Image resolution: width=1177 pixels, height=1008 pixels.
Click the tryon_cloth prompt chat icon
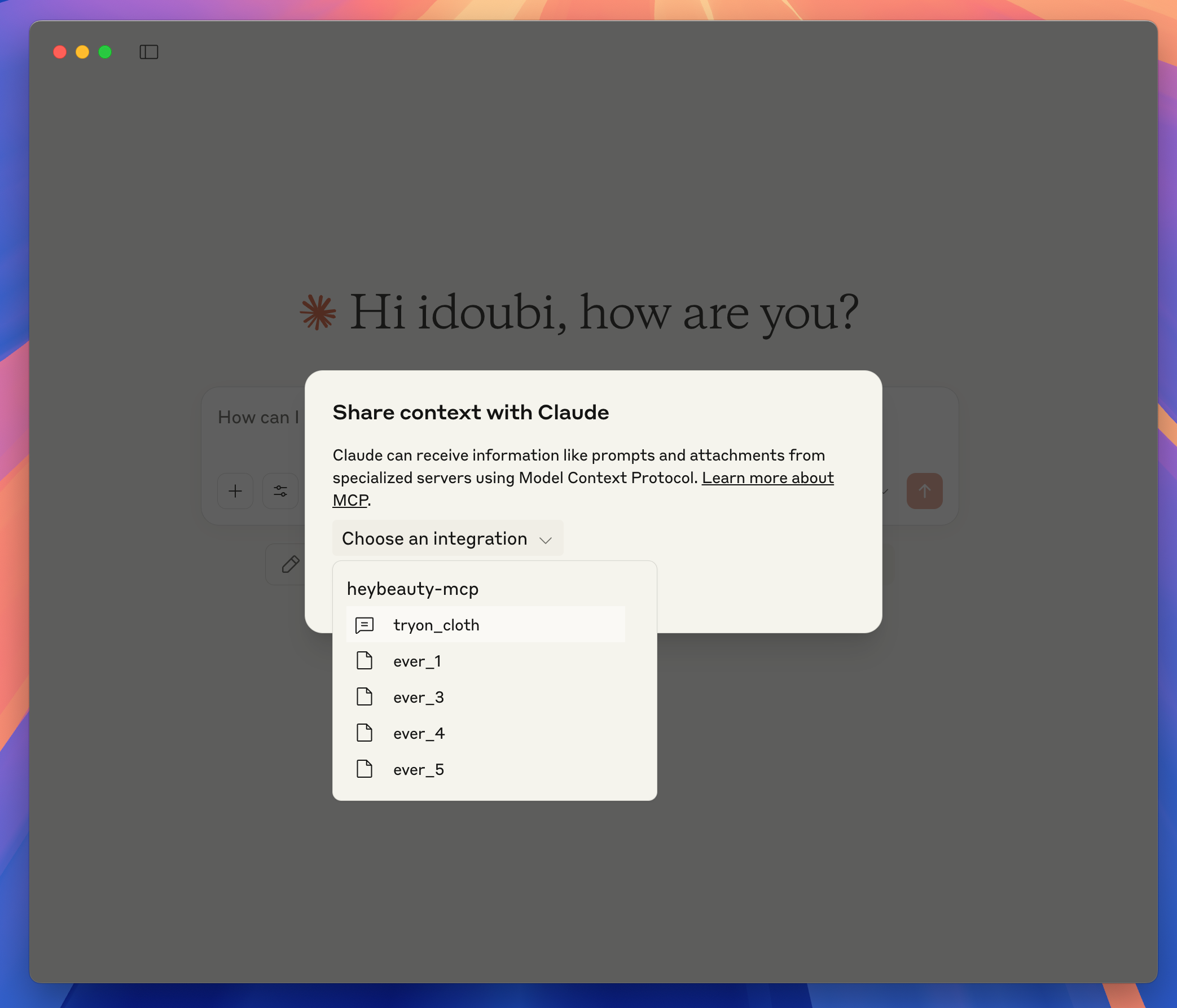tap(364, 625)
